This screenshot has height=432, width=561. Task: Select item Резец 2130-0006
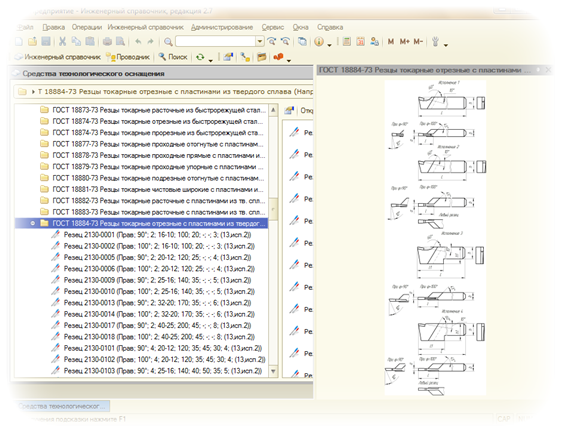pyautogui.click(x=153, y=269)
